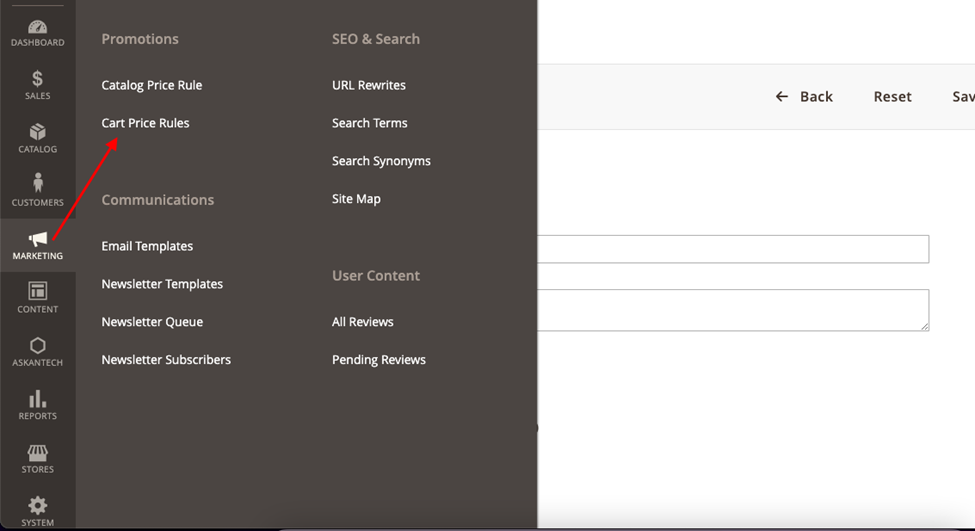Open the Dashboard sidebar icon
Image resolution: width=975 pixels, height=531 pixels.
tap(37, 27)
